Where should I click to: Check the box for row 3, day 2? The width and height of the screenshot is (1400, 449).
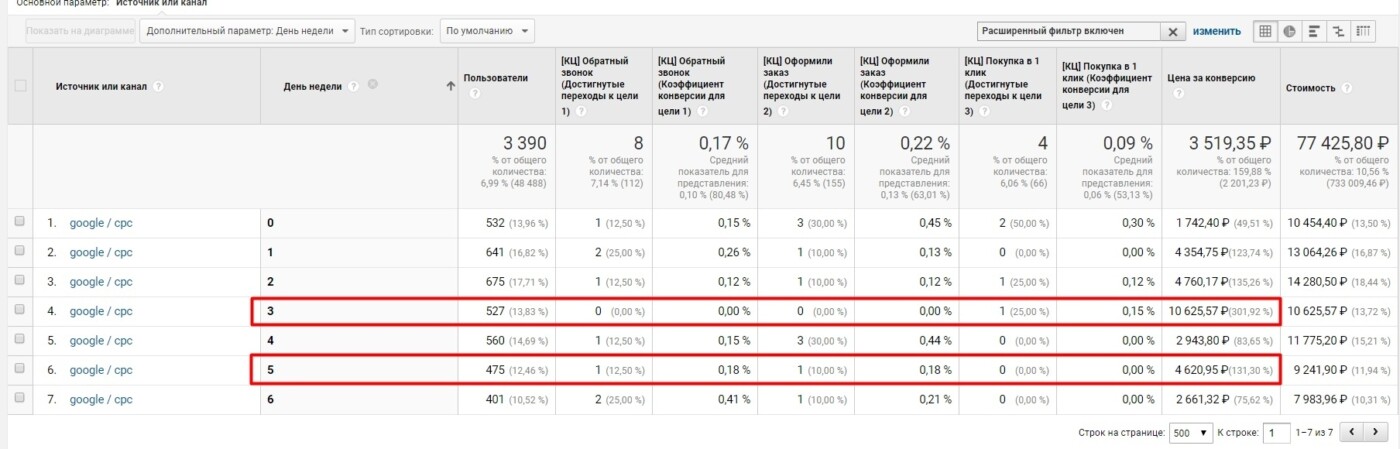click(19, 281)
